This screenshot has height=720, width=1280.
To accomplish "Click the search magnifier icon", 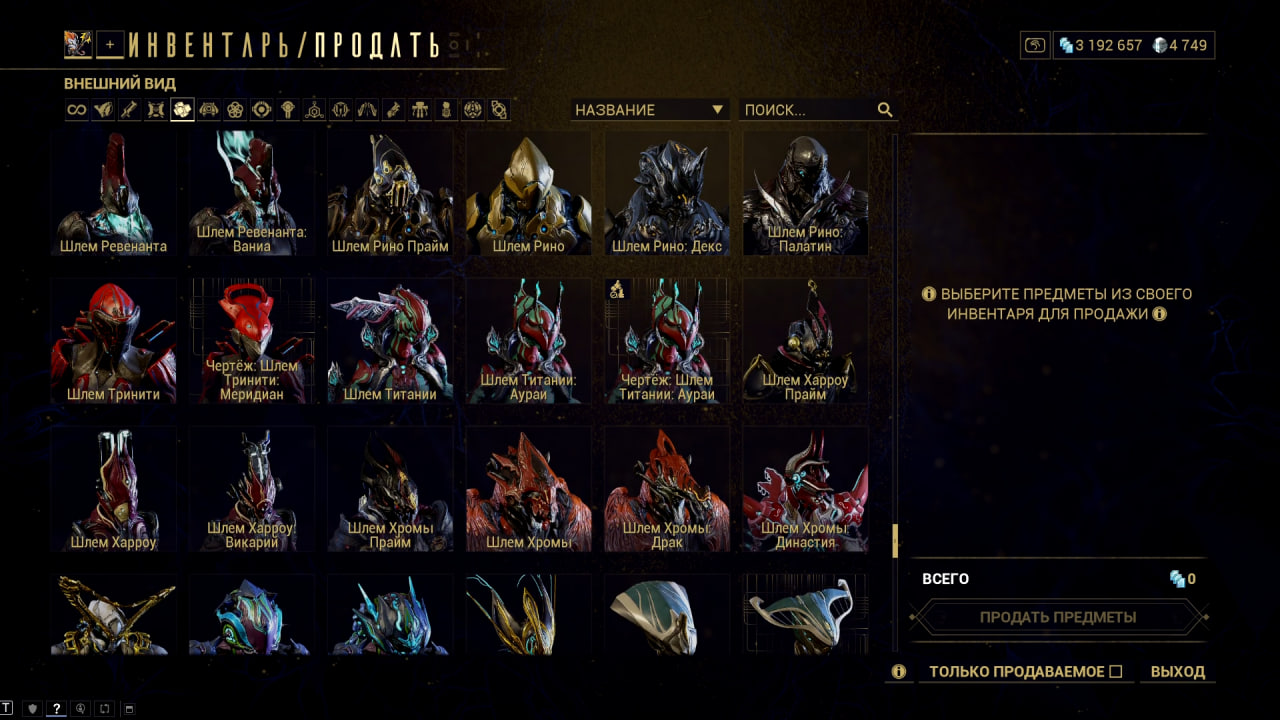I will [885, 110].
